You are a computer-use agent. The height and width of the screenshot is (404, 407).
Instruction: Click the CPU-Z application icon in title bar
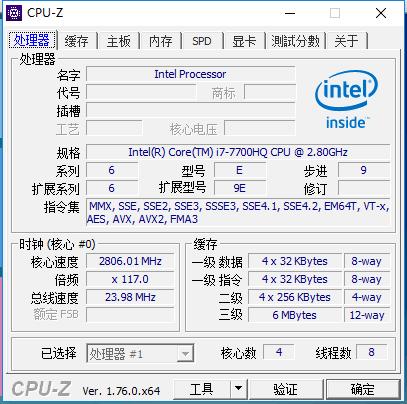point(14,13)
